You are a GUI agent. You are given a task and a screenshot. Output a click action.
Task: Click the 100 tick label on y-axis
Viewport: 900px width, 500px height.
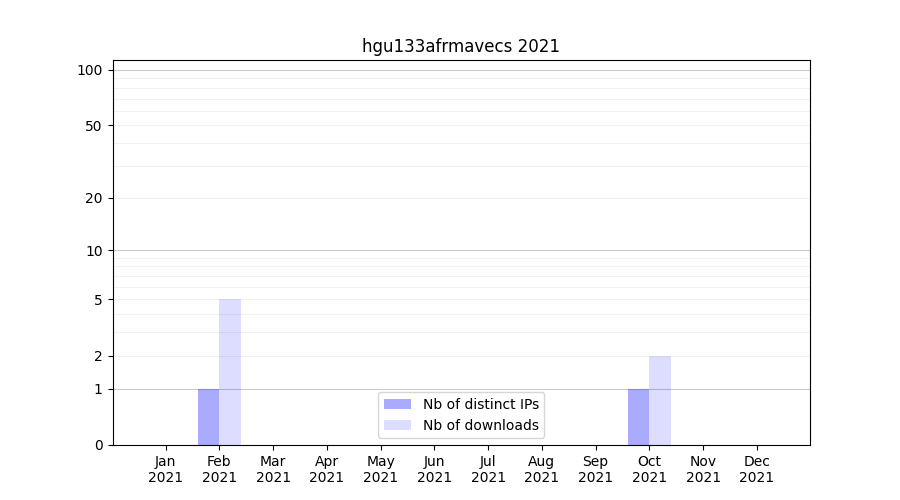point(90,70)
